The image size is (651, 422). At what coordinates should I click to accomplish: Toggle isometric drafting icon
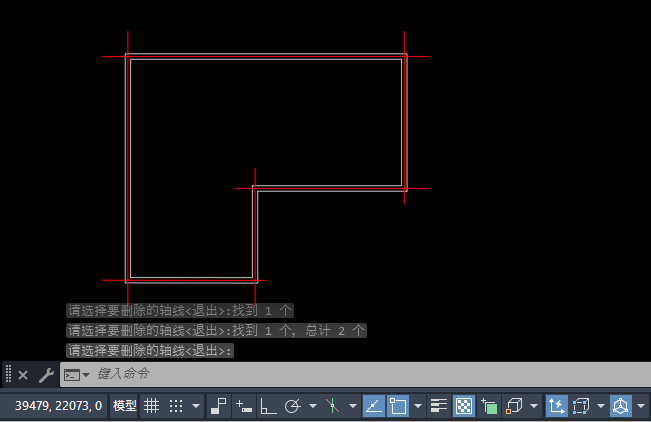[x=333, y=406]
